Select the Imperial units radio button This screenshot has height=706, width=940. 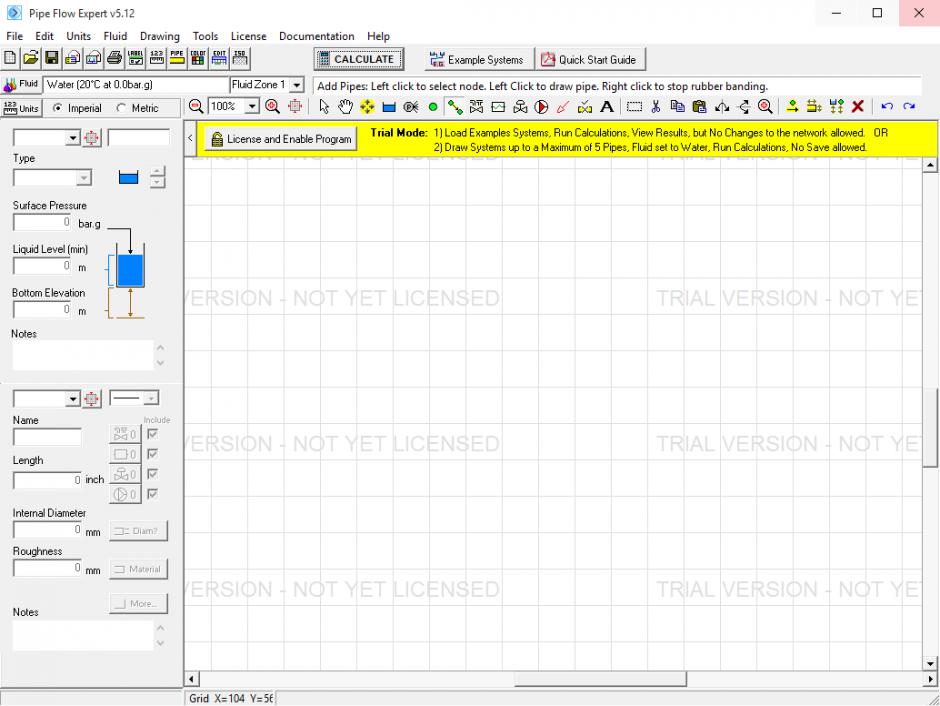[58, 108]
